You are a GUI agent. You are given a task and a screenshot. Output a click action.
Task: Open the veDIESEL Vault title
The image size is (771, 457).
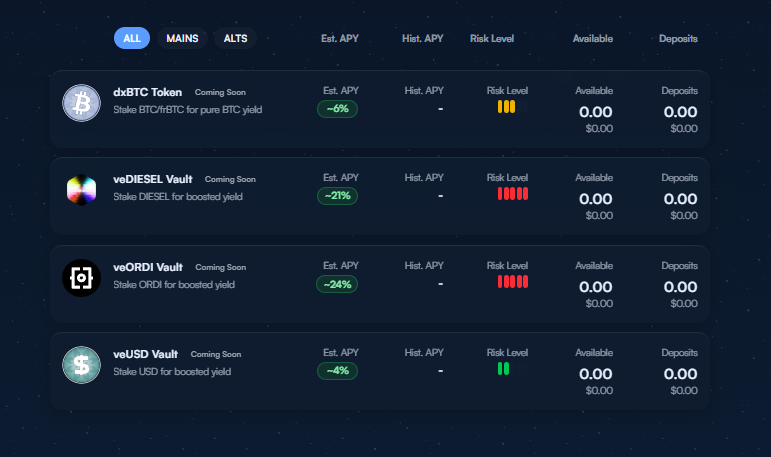pos(153,179)
